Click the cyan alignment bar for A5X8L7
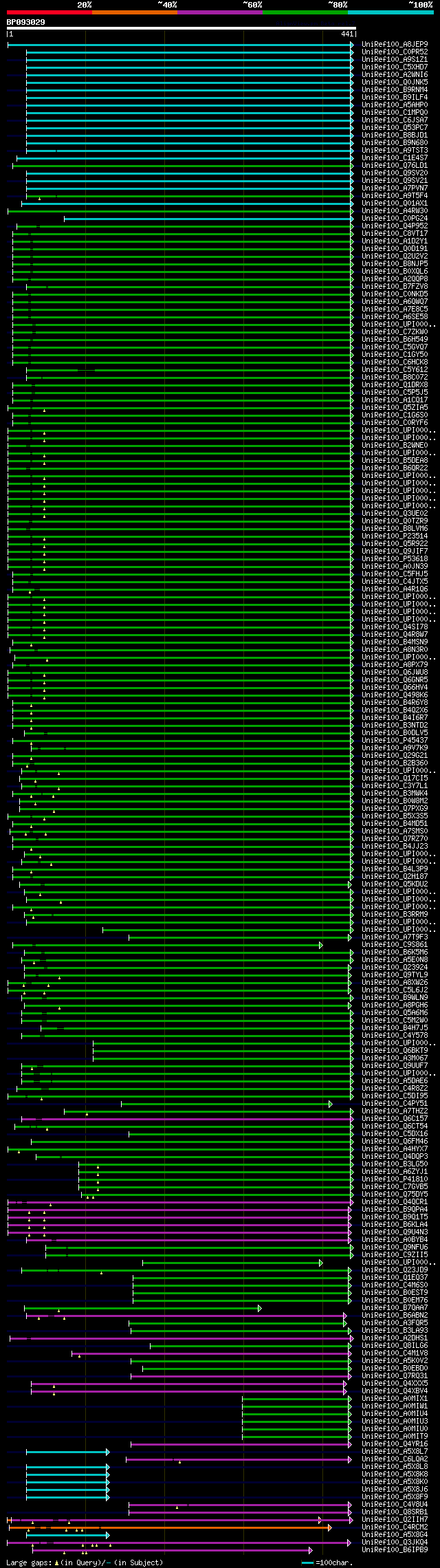The width and height of the screenshot is (440, 1568). click(x=67, y=1452)
